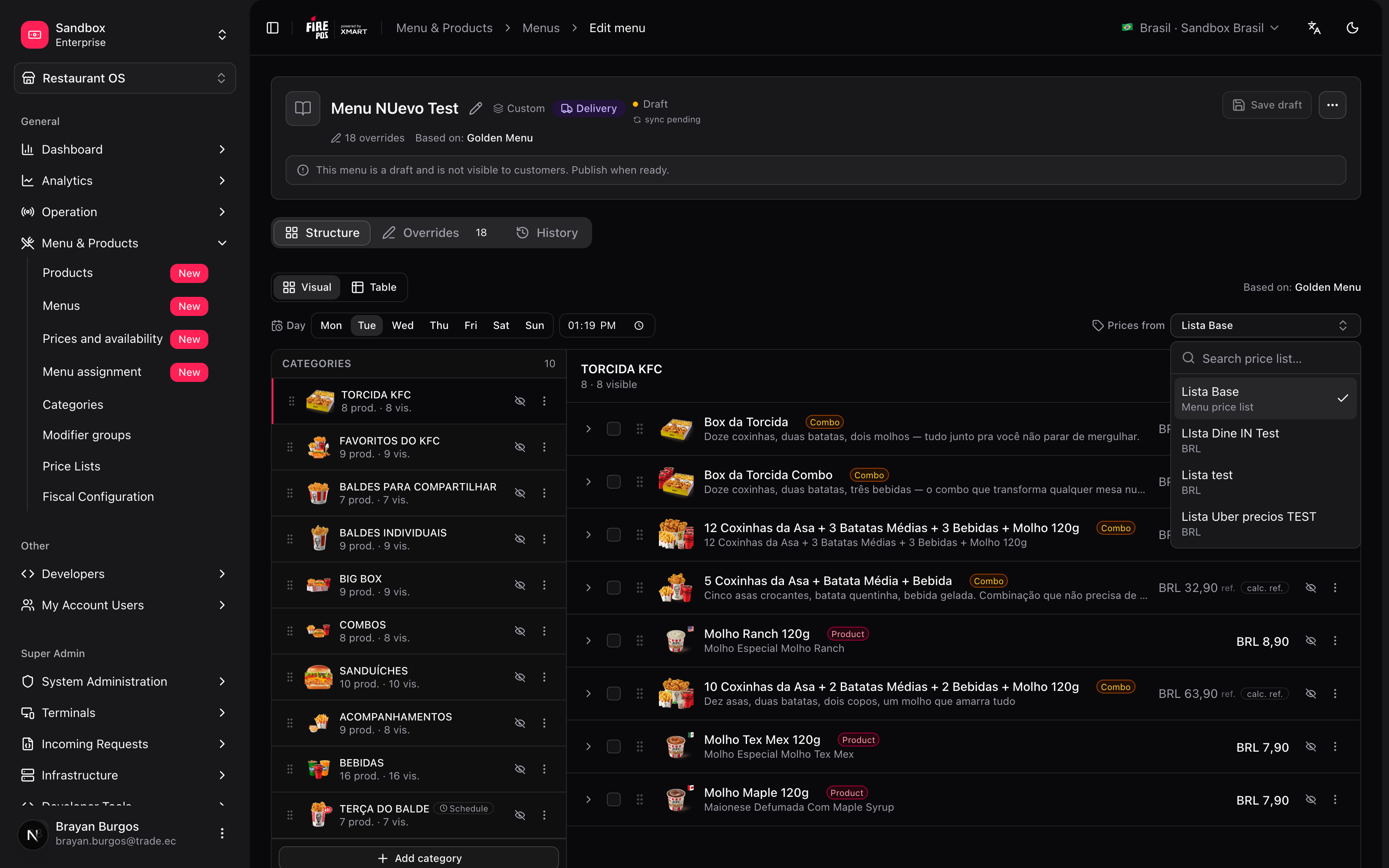Click the Fire POS logo
This screenshot has width=1389, height=868.
coord(317,28)
